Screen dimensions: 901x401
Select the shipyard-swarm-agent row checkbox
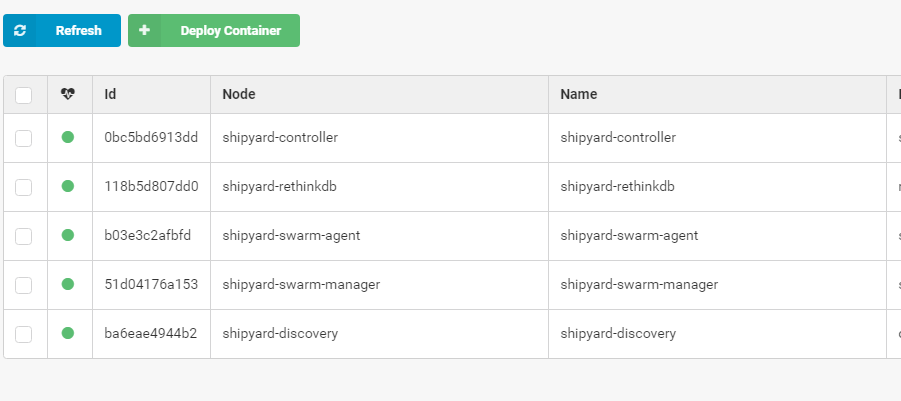(x=24, y=236)
